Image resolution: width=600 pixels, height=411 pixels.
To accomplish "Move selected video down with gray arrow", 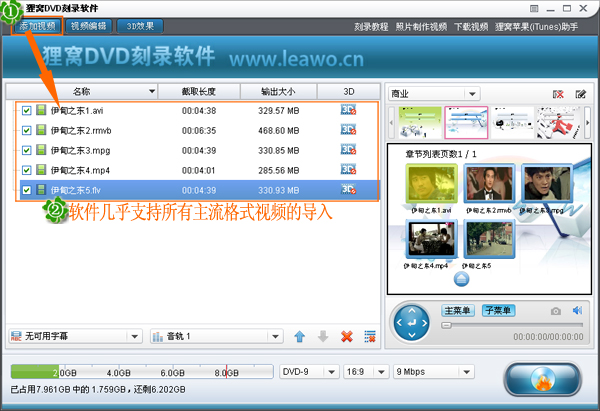I will (323, 336).
